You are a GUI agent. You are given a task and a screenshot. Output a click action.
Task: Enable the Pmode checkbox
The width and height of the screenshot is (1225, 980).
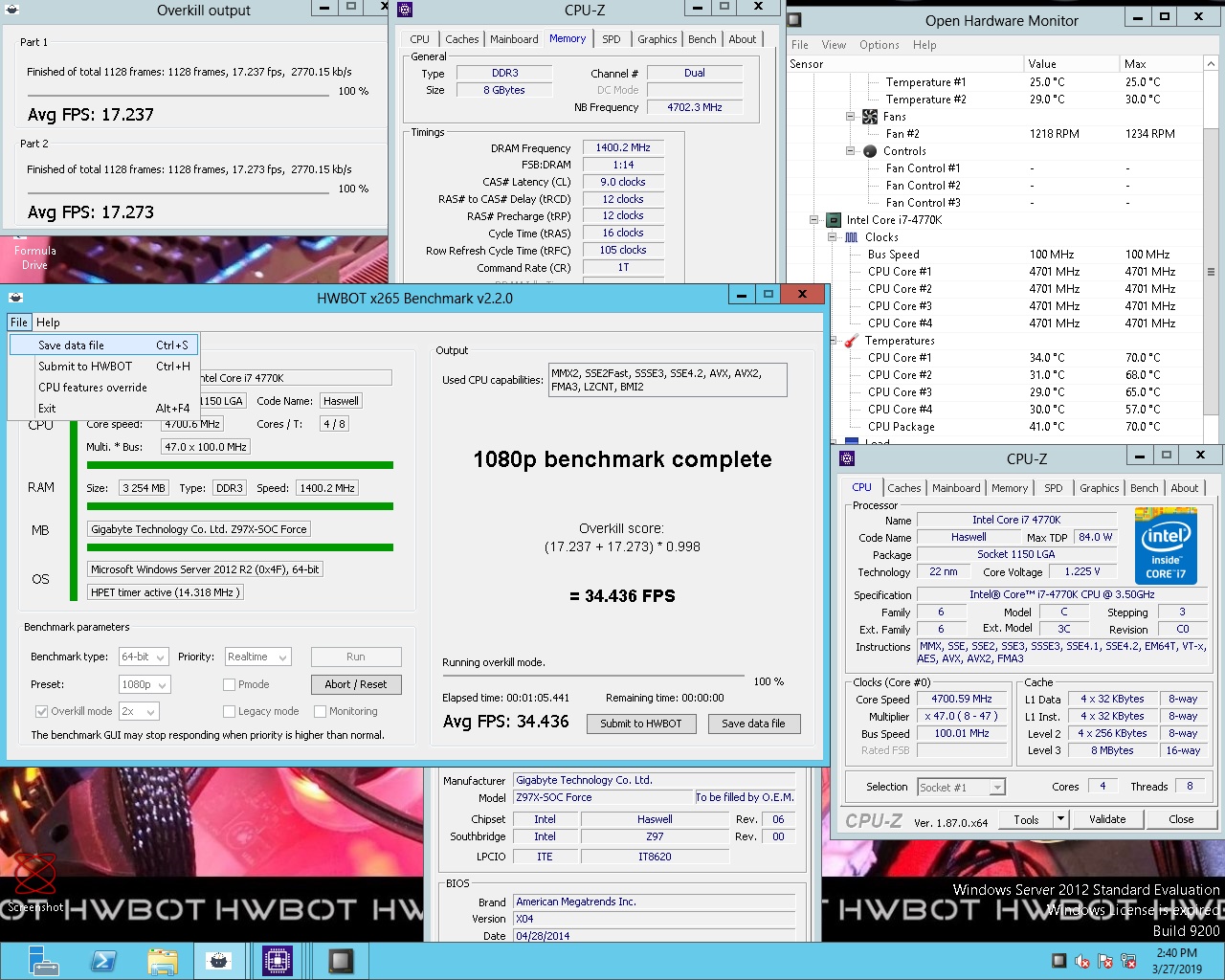pos(230,684)
